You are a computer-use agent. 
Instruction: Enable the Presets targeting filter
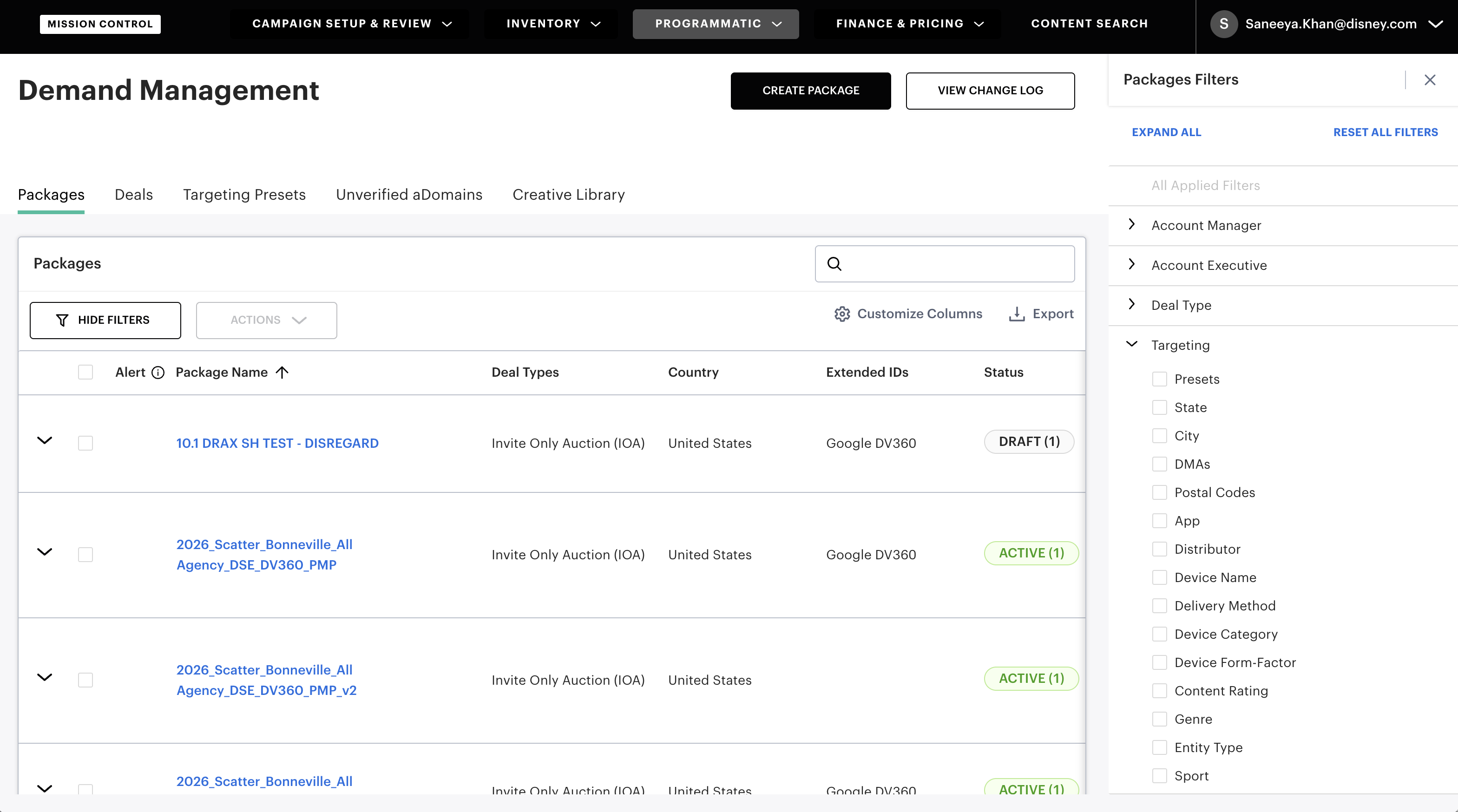point(1160,379)
